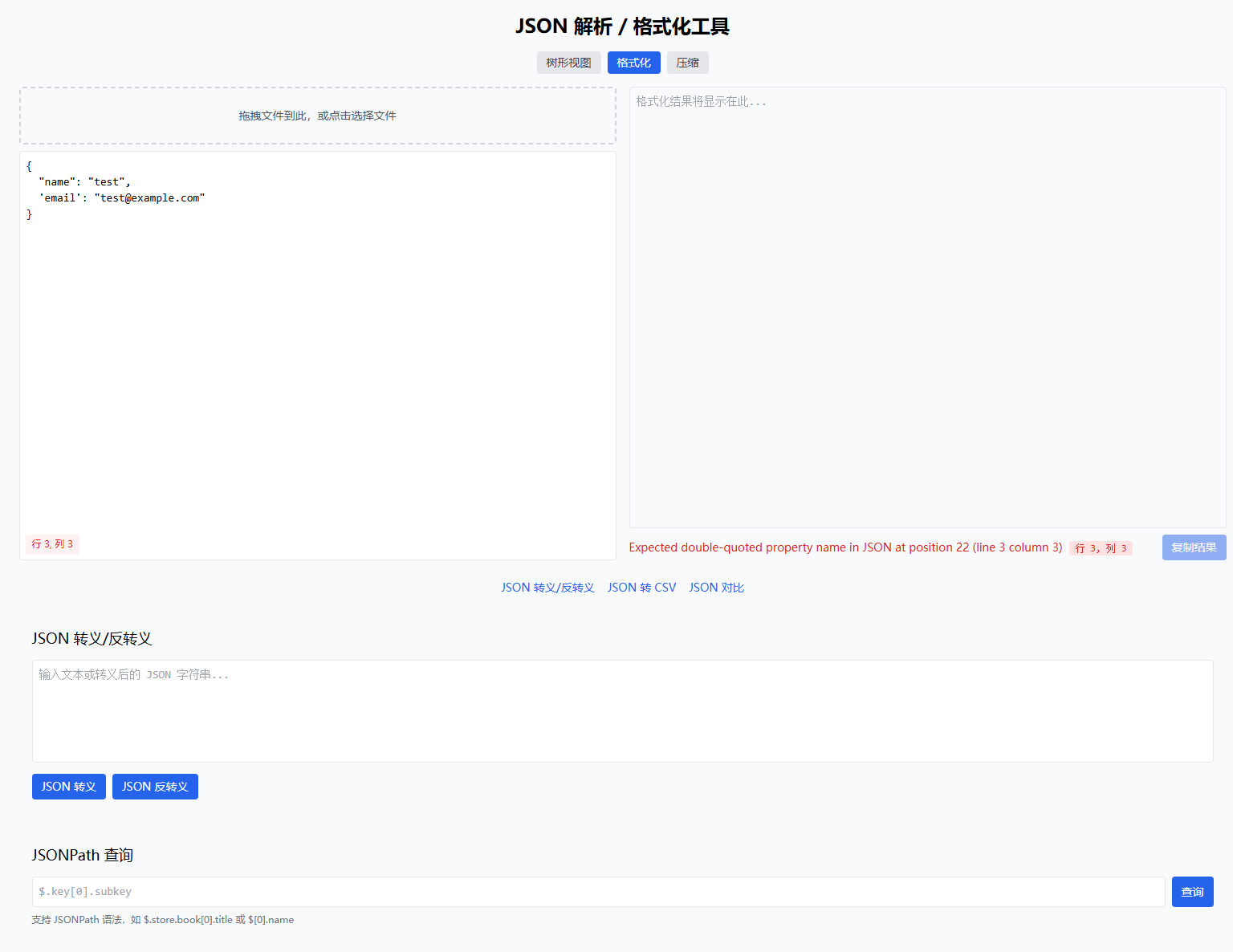Viewport: 1233px width, 952px height.
Task: Open the JSON 对比 link
Action: pyautogui.click(x=716, y=587)
